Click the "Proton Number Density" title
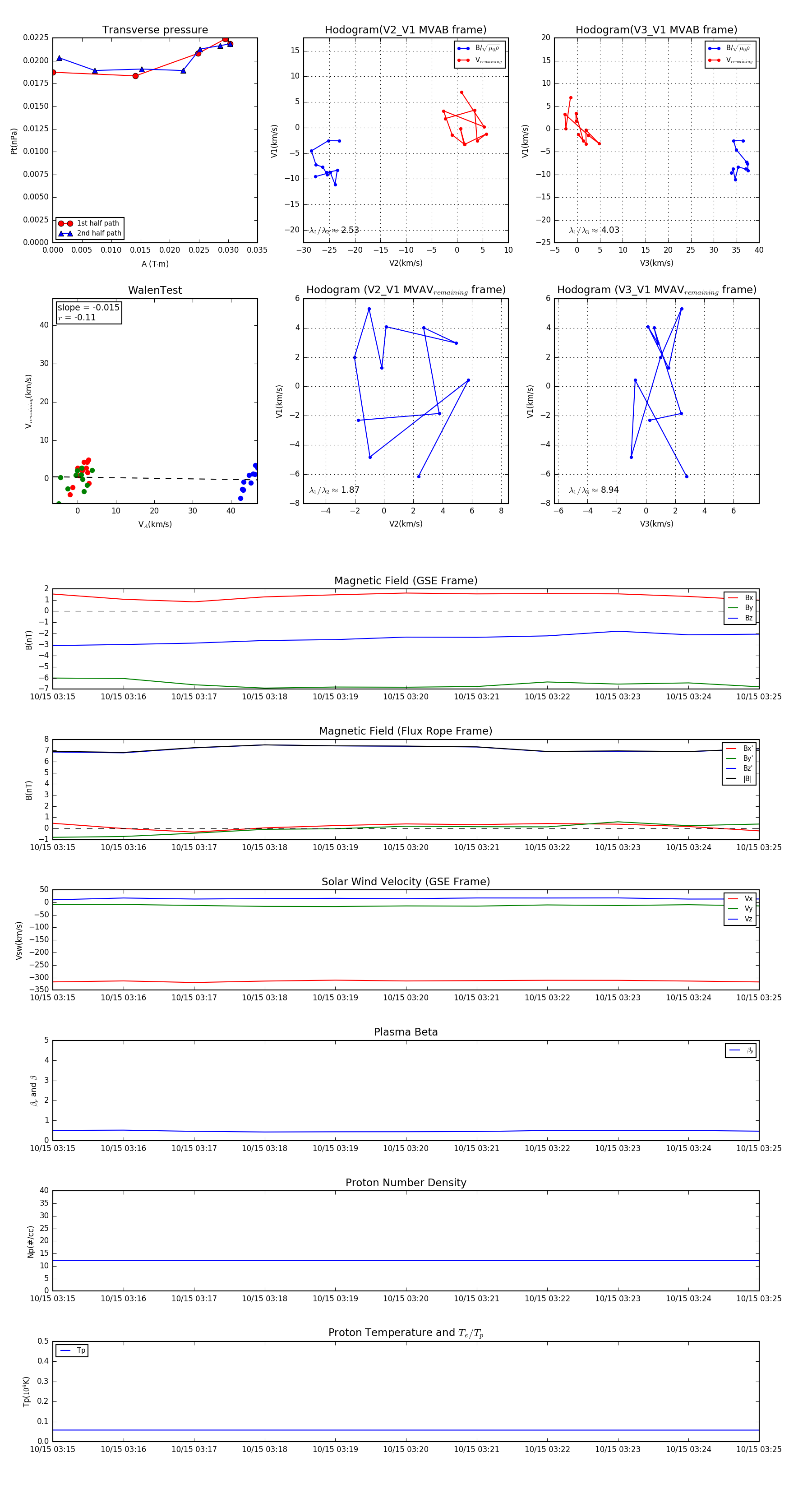 tap(406, 1183)
